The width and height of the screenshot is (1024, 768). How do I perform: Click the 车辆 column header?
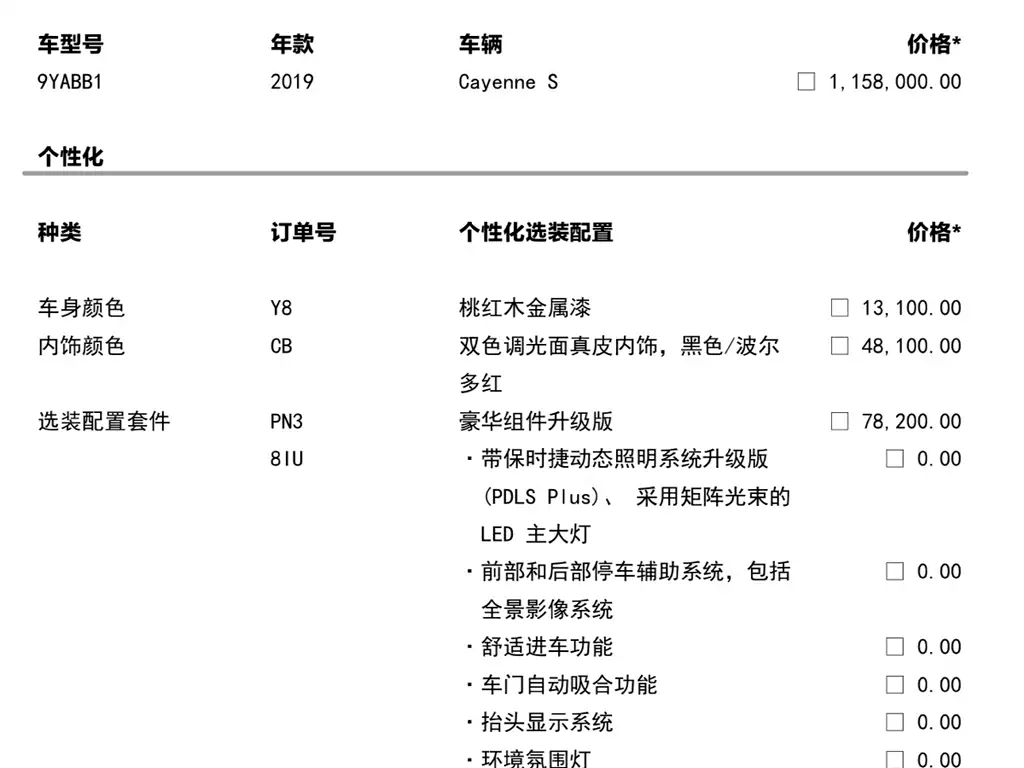click(x=481, y=44)
